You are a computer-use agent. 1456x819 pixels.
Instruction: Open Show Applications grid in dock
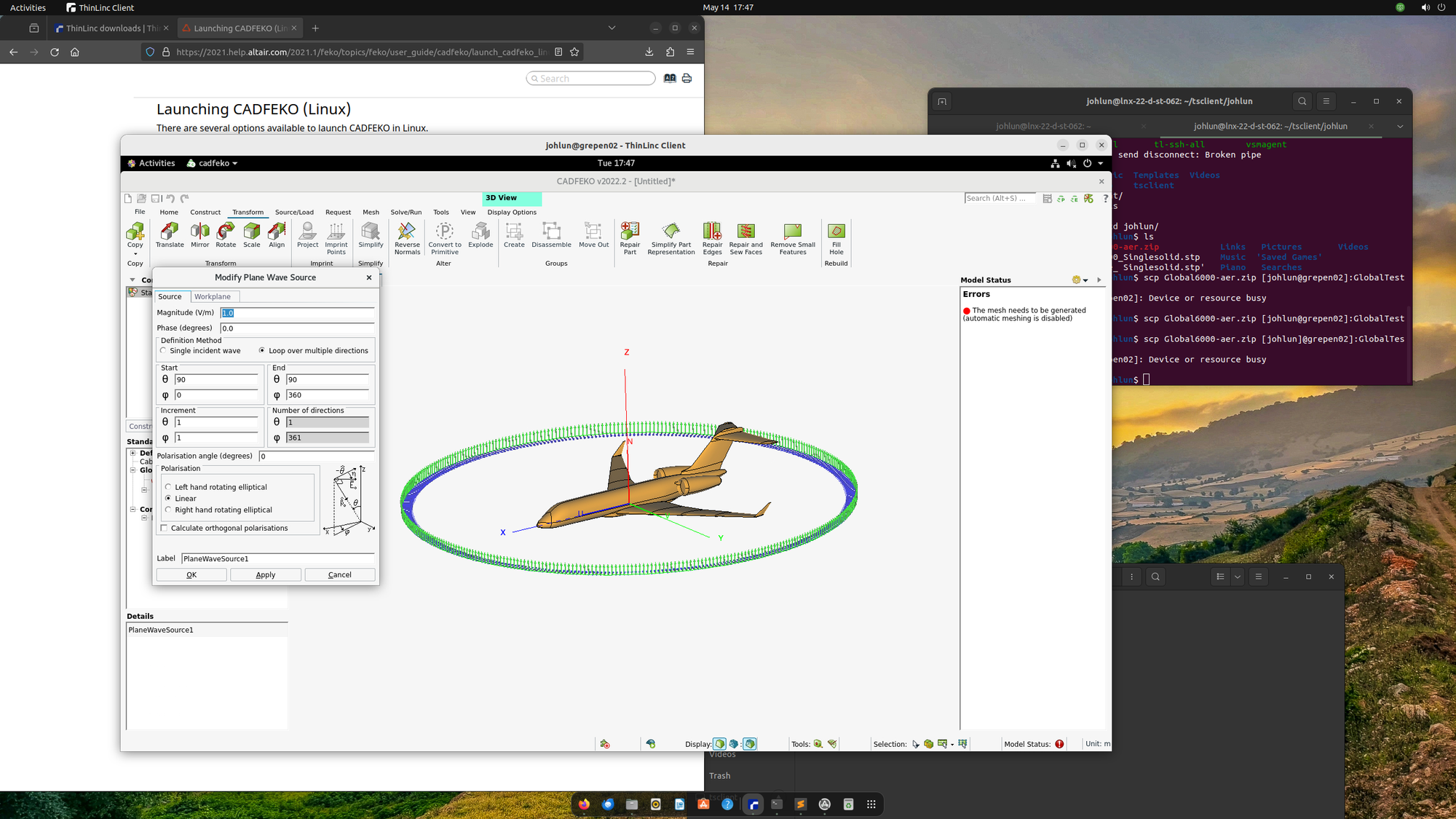(x=871, y=804)
